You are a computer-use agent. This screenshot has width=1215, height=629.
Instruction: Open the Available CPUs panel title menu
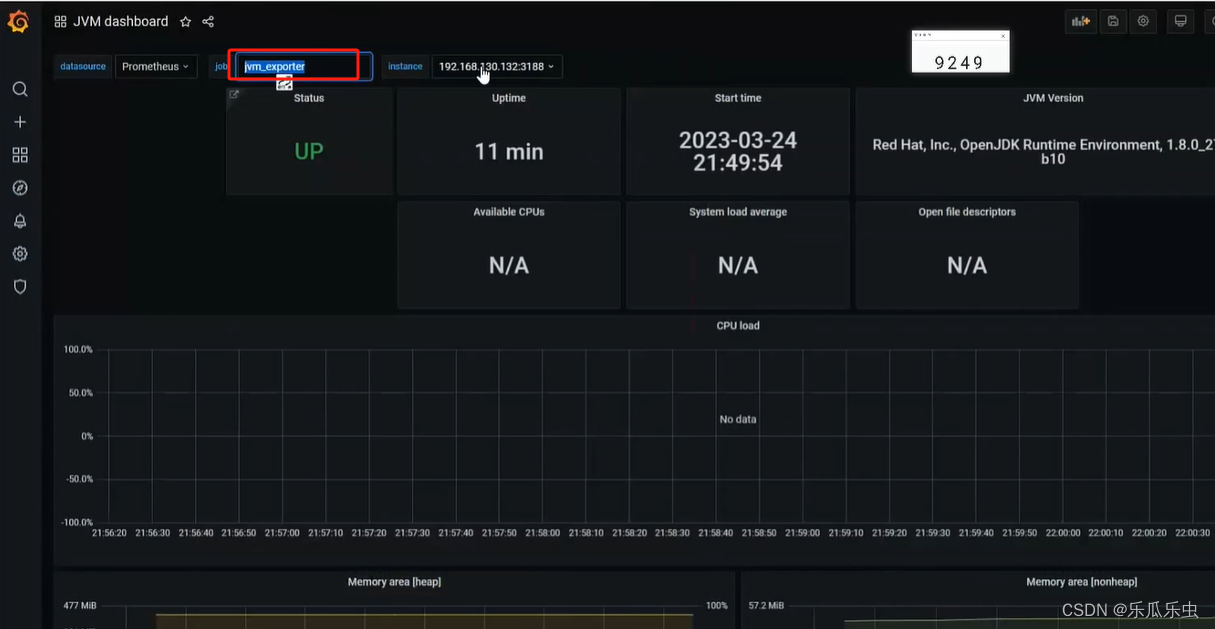509,212
